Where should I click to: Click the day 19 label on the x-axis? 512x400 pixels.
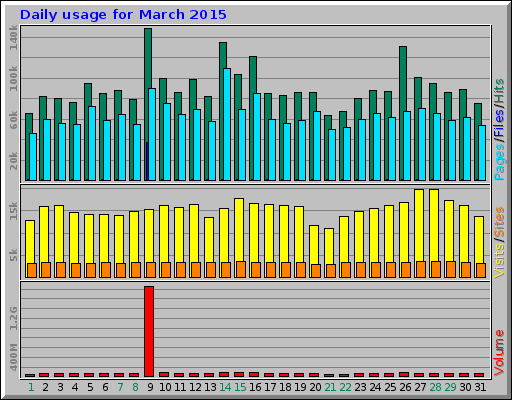pos(300,387)
